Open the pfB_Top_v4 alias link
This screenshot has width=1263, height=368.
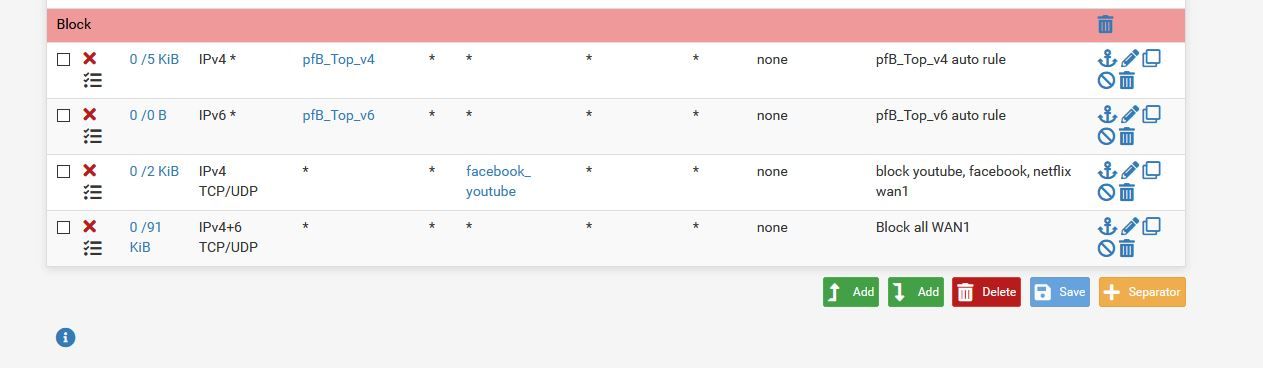coord(339,59)
